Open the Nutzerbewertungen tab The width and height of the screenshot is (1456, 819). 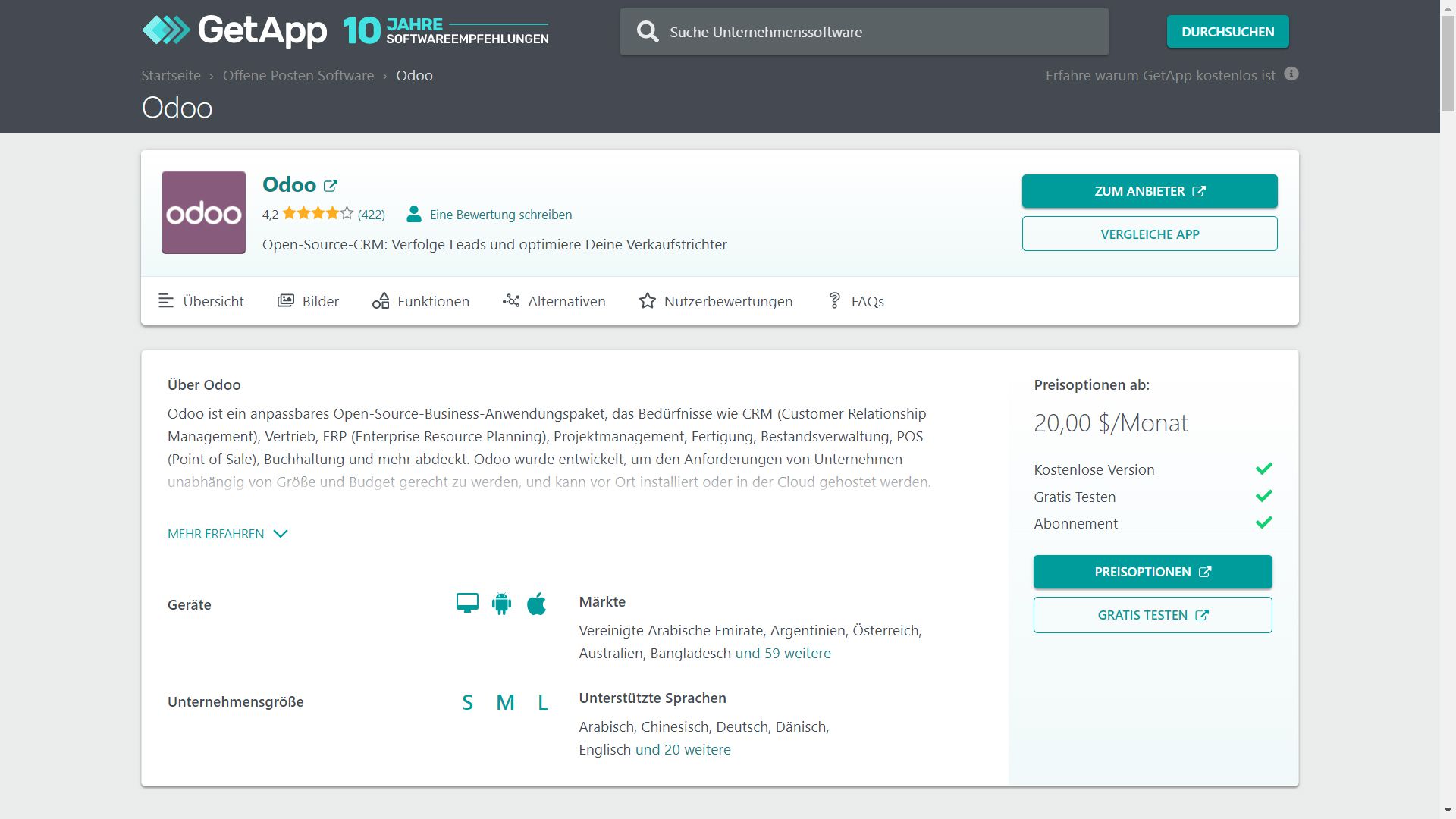click(x=716, y=302)
